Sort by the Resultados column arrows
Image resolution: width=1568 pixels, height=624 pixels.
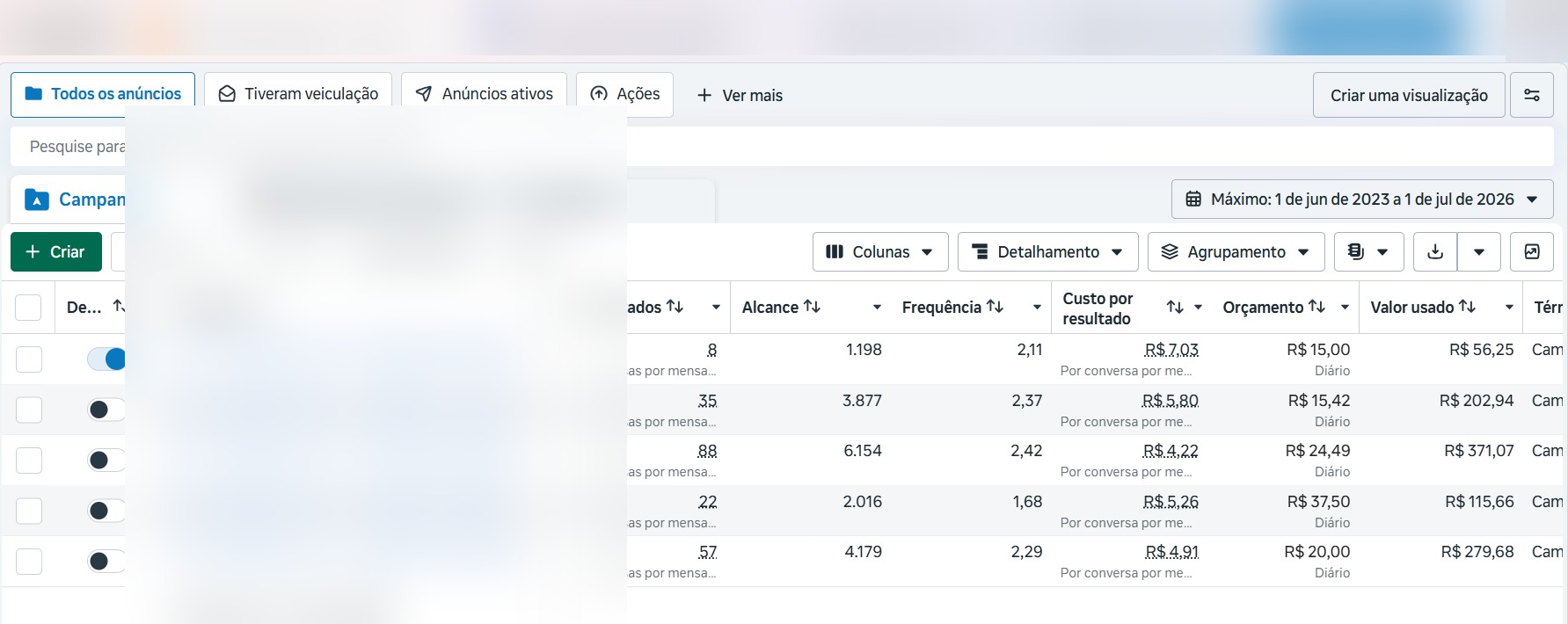pos(675,306)
